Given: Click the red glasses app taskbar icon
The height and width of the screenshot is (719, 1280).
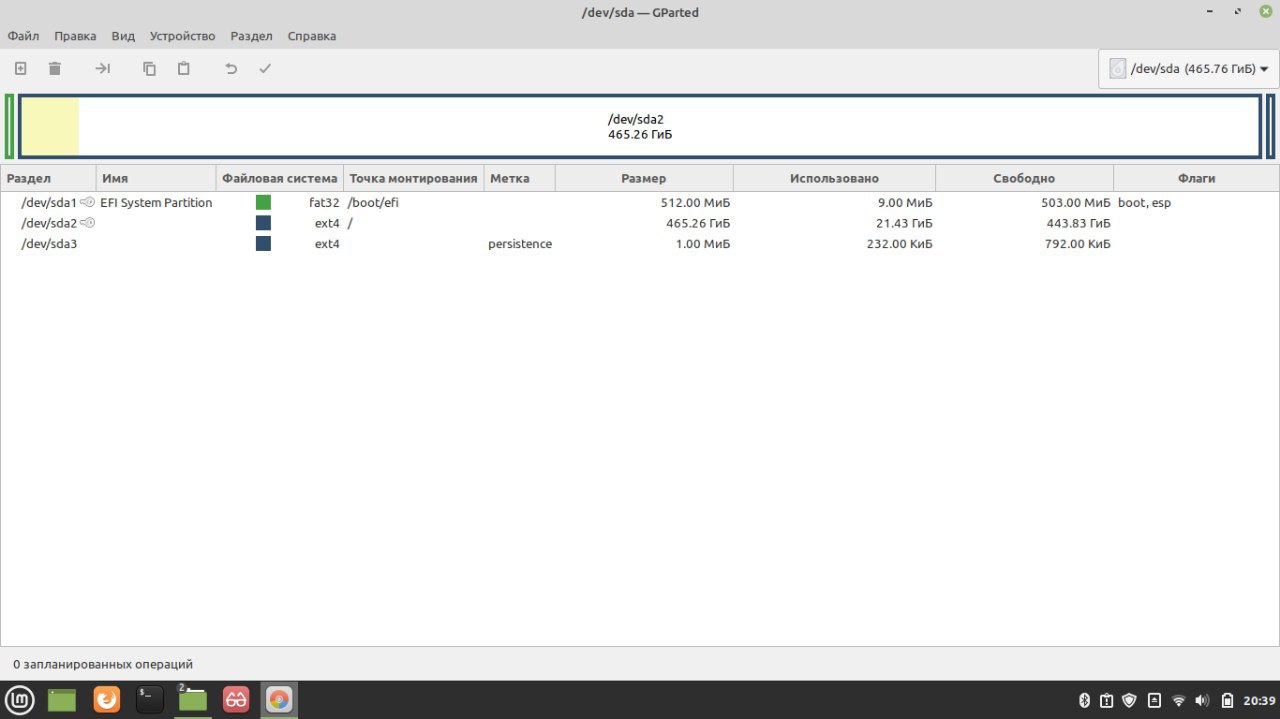Looking at the screenshot, I should [x=236, y=699].
